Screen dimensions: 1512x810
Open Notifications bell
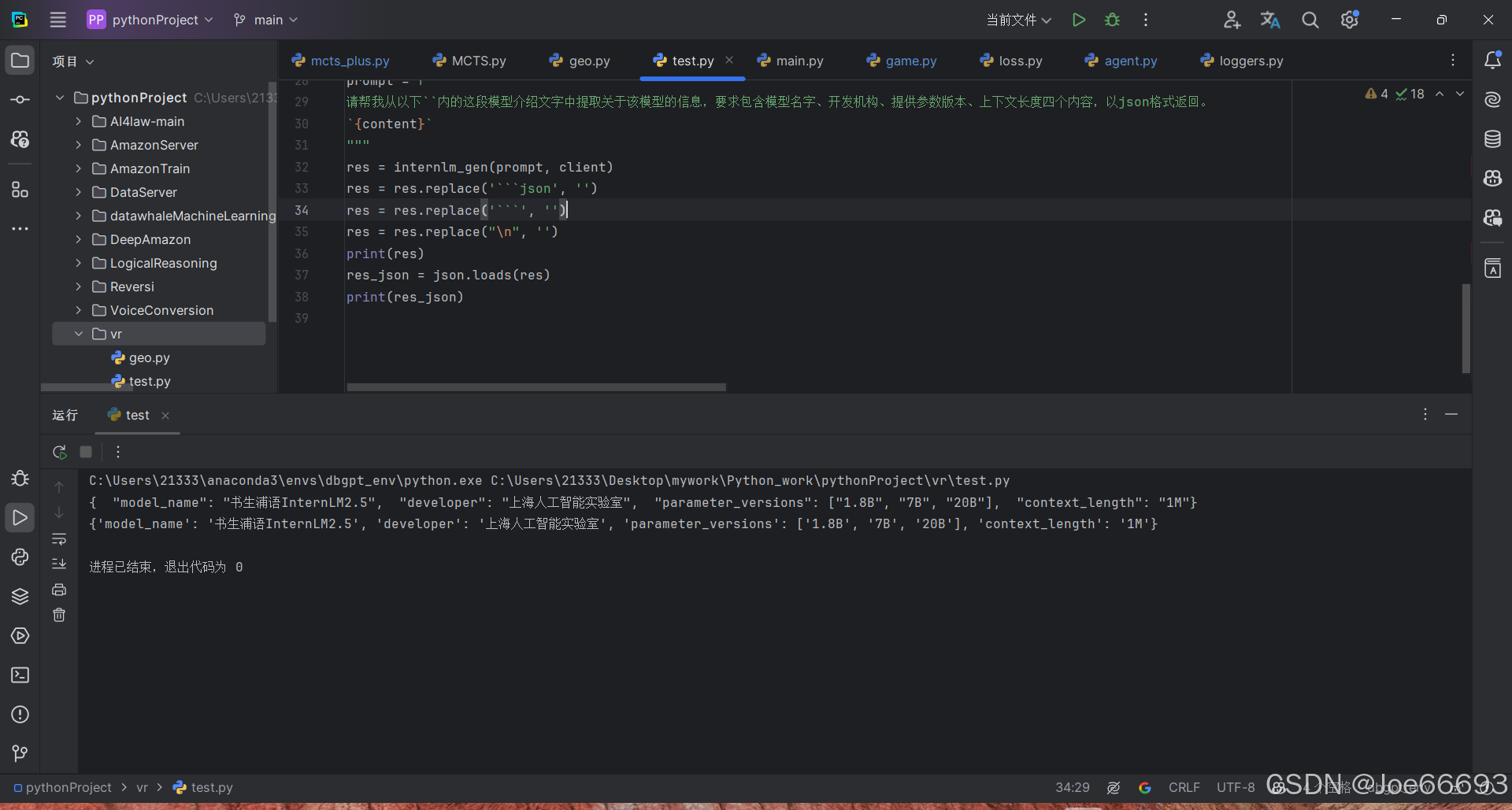click(x=1492, y=61)
